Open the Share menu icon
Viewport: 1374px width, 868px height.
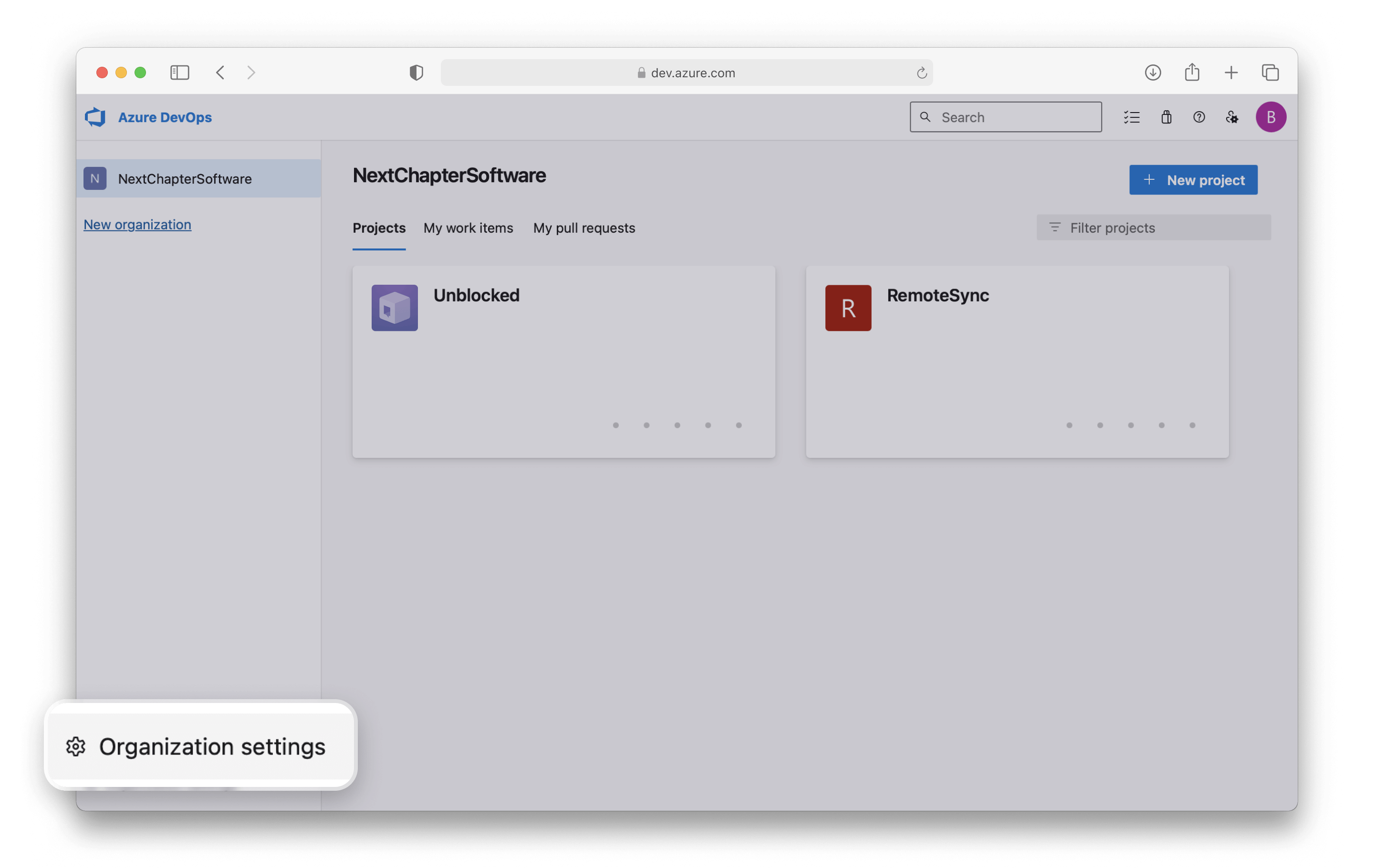coord(1192,72)
